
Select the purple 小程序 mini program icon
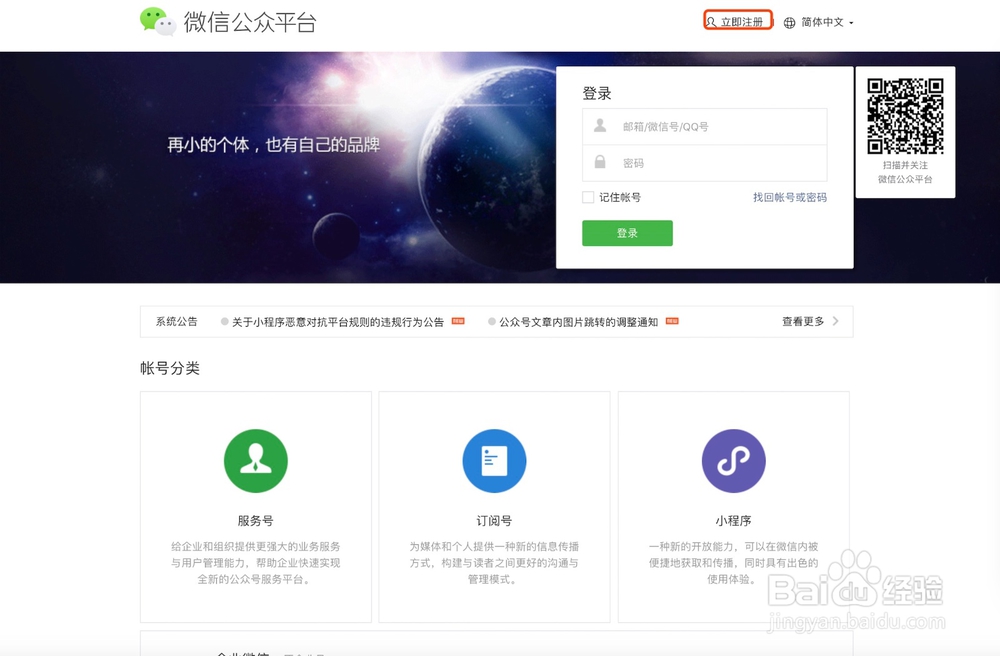[x=734, y=461]
